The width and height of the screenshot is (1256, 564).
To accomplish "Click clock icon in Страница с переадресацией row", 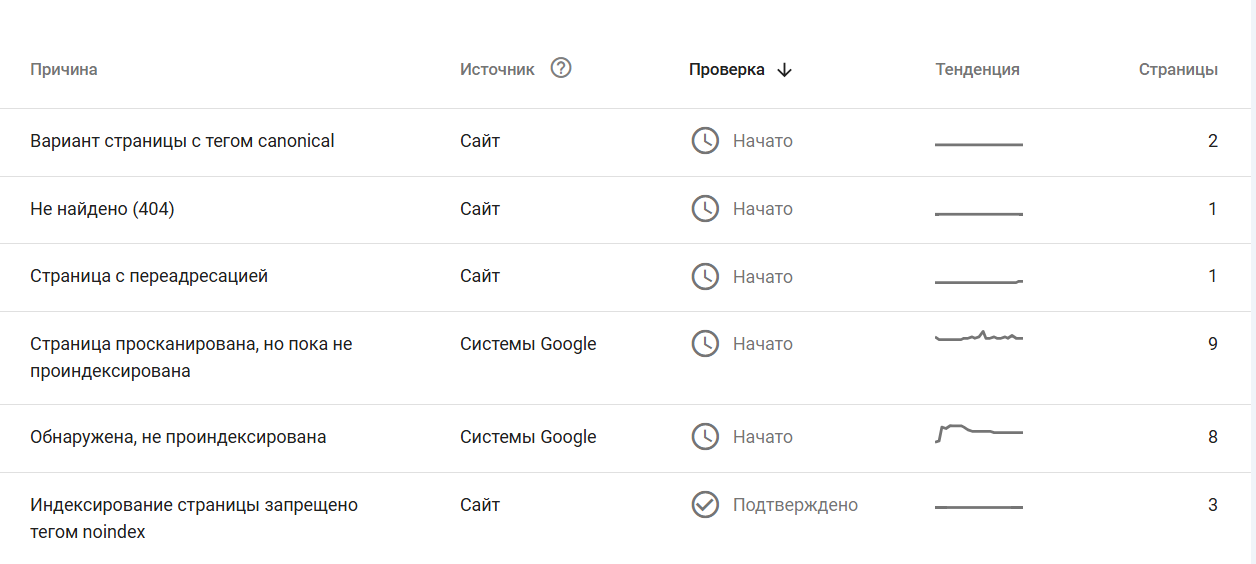I will point(705,277).
